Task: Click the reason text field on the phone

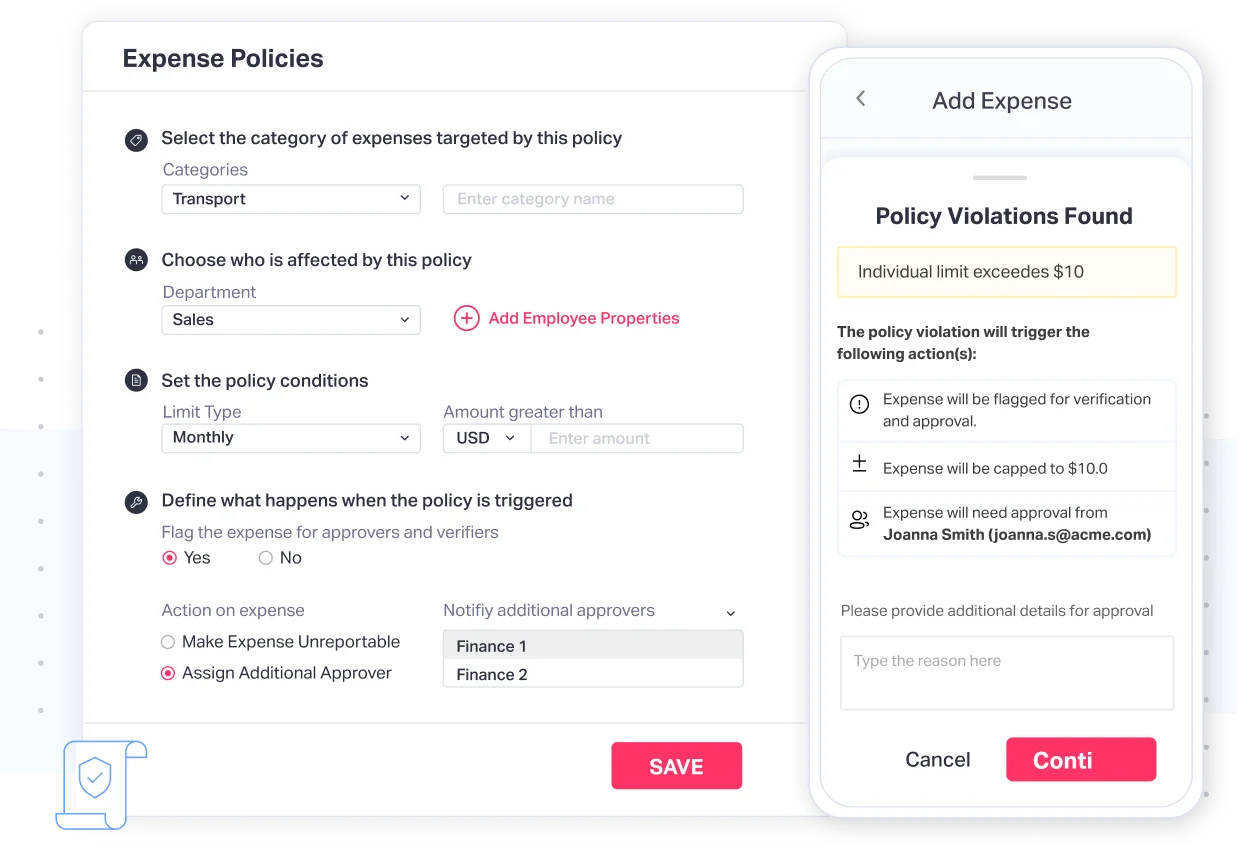Action: pos(1006,672)
